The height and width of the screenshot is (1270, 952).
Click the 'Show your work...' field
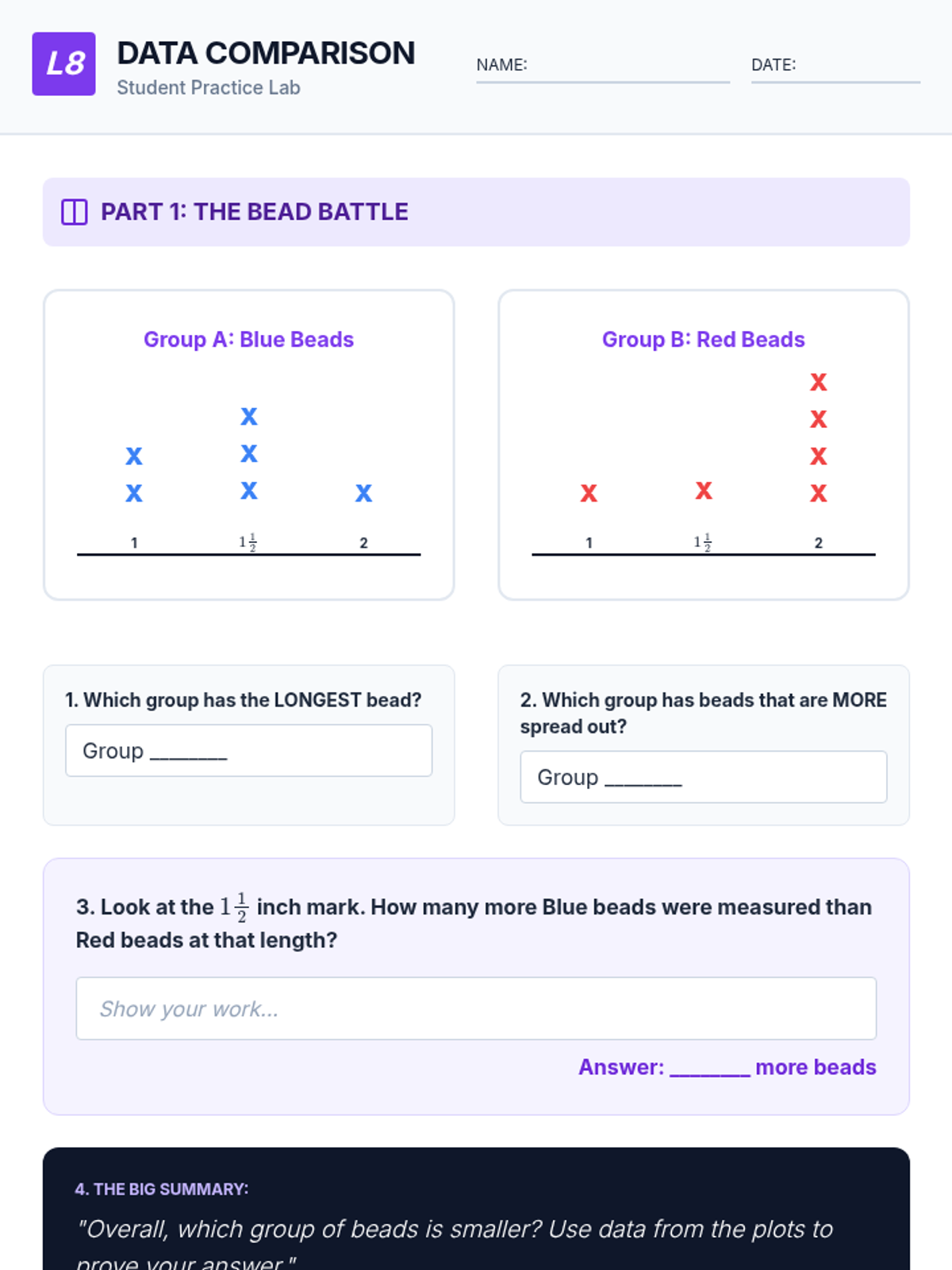pos(476,1008)
